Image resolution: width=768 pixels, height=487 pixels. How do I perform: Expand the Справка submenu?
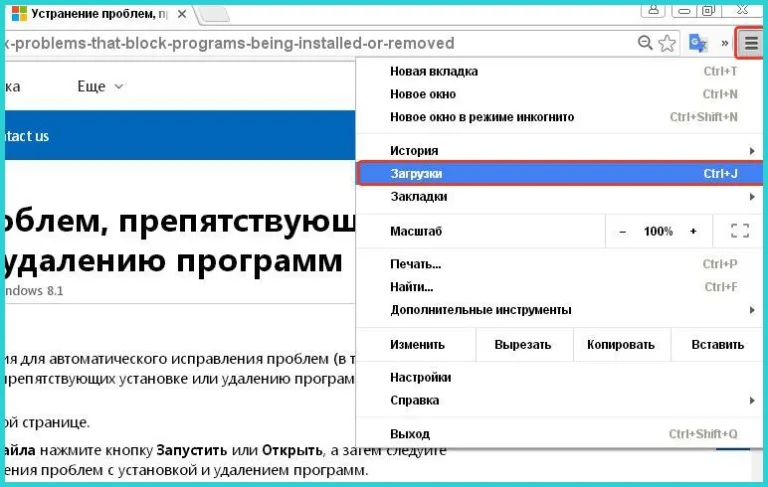tap(559, 400)
